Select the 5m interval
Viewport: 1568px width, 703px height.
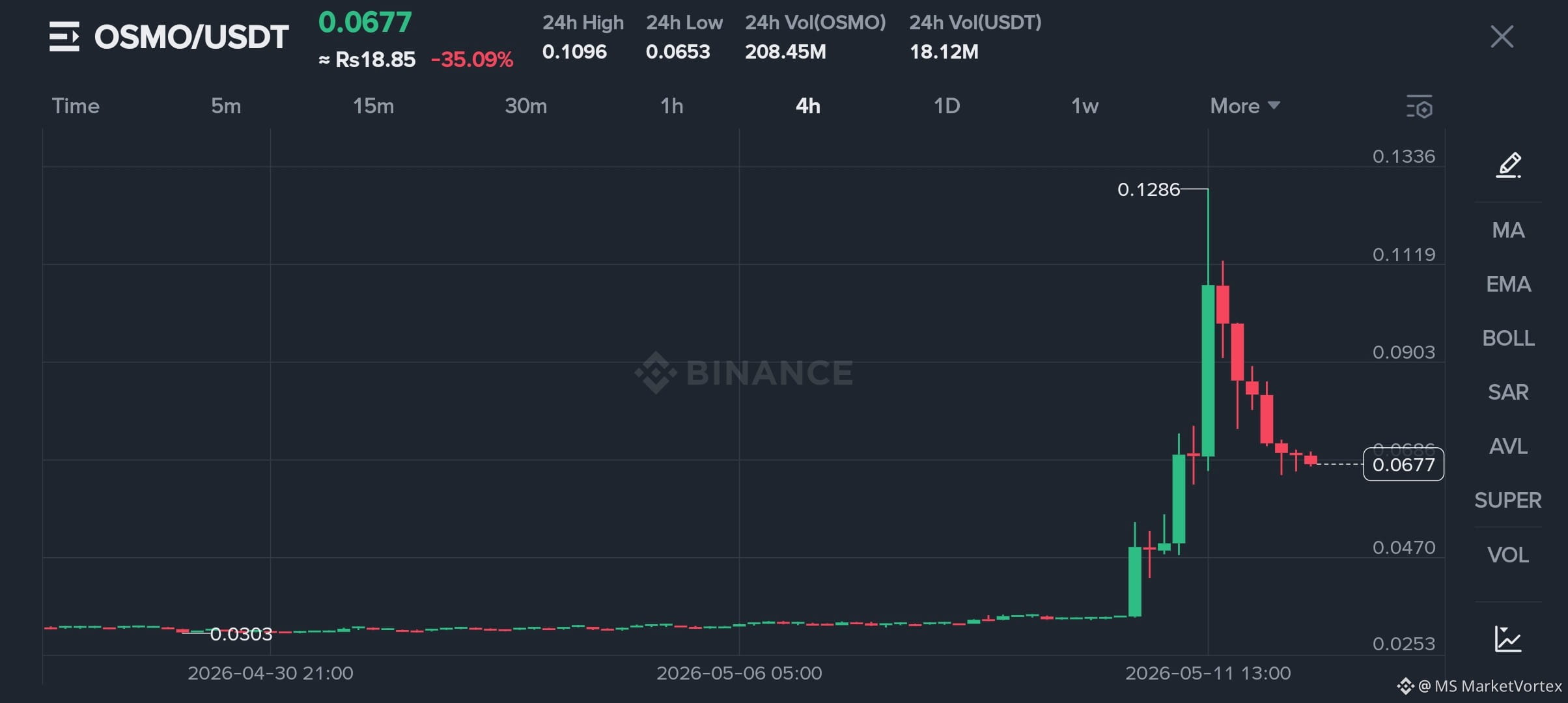[226, 106]
